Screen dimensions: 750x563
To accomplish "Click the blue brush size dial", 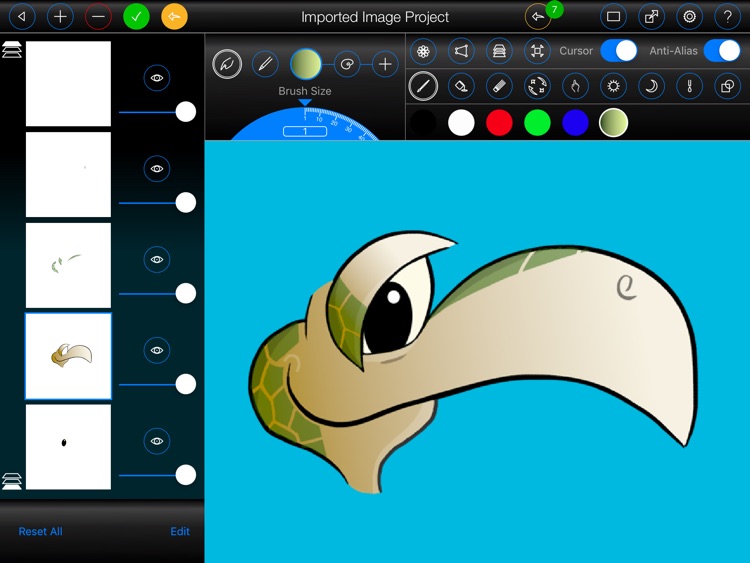I will click(305, 124).
